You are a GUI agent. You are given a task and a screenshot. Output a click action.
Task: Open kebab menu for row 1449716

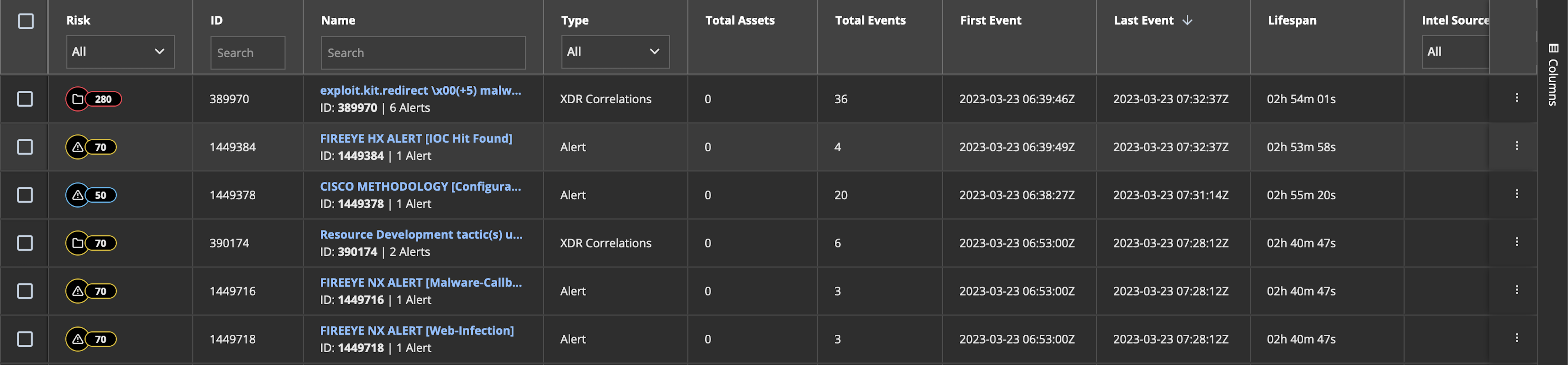[1516, 290]
